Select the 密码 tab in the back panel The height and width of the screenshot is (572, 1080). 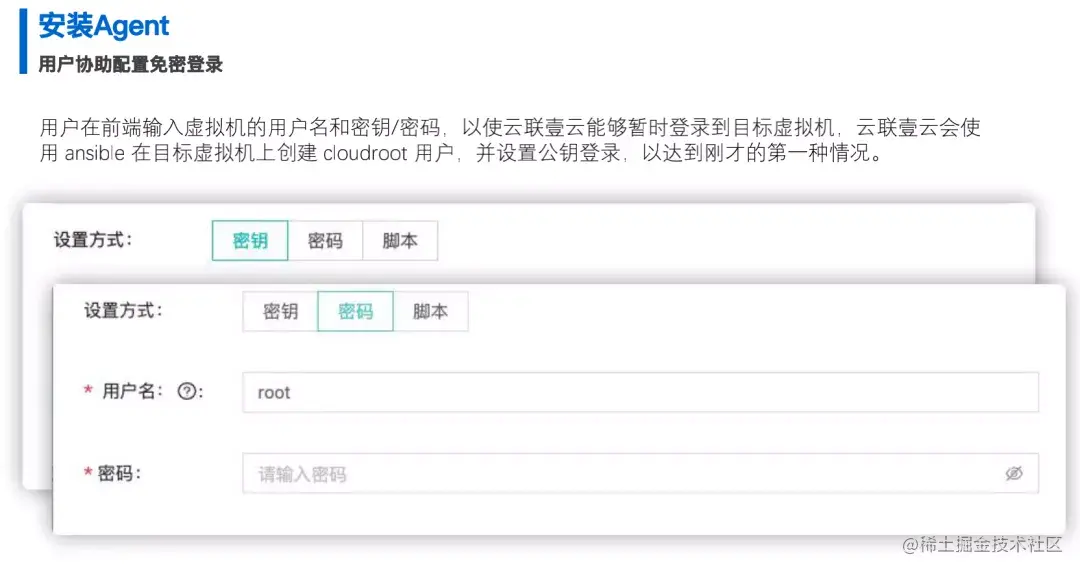pyautogui.click(x=325, y=241)
